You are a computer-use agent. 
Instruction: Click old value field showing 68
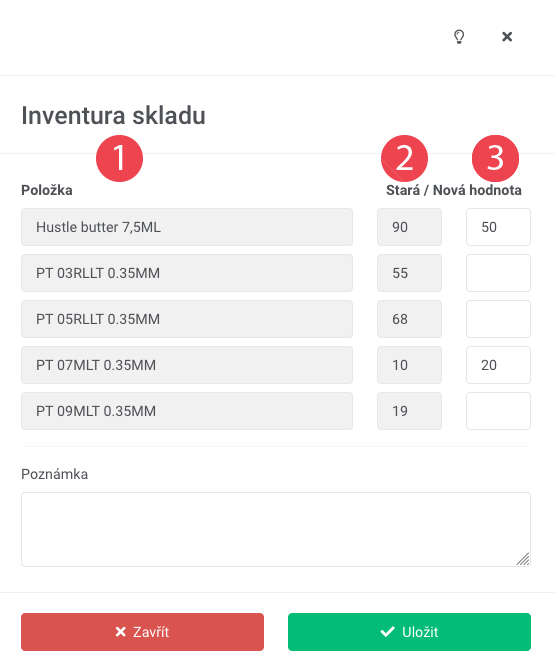coord(409,319)
